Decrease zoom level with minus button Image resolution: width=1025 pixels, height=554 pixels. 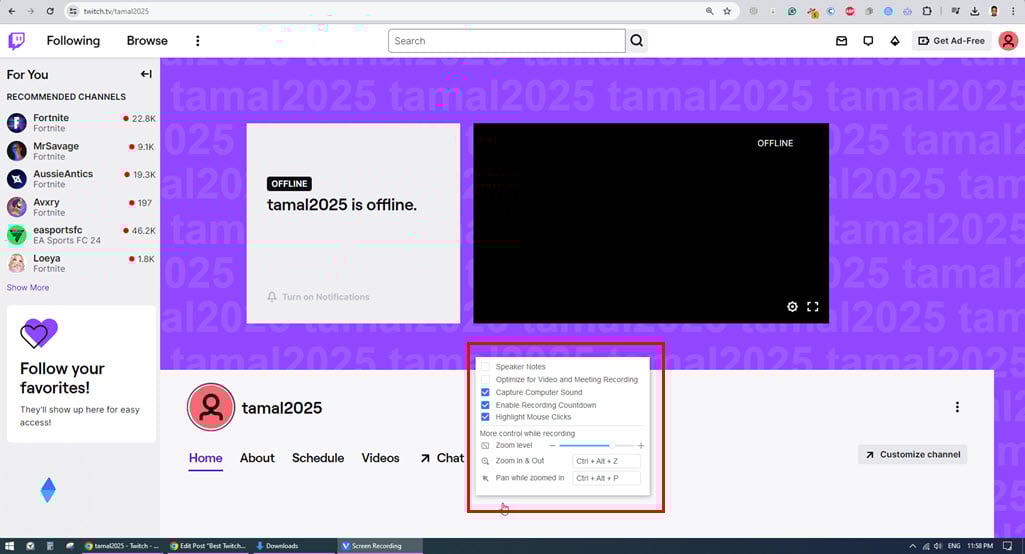pos(552,445)
